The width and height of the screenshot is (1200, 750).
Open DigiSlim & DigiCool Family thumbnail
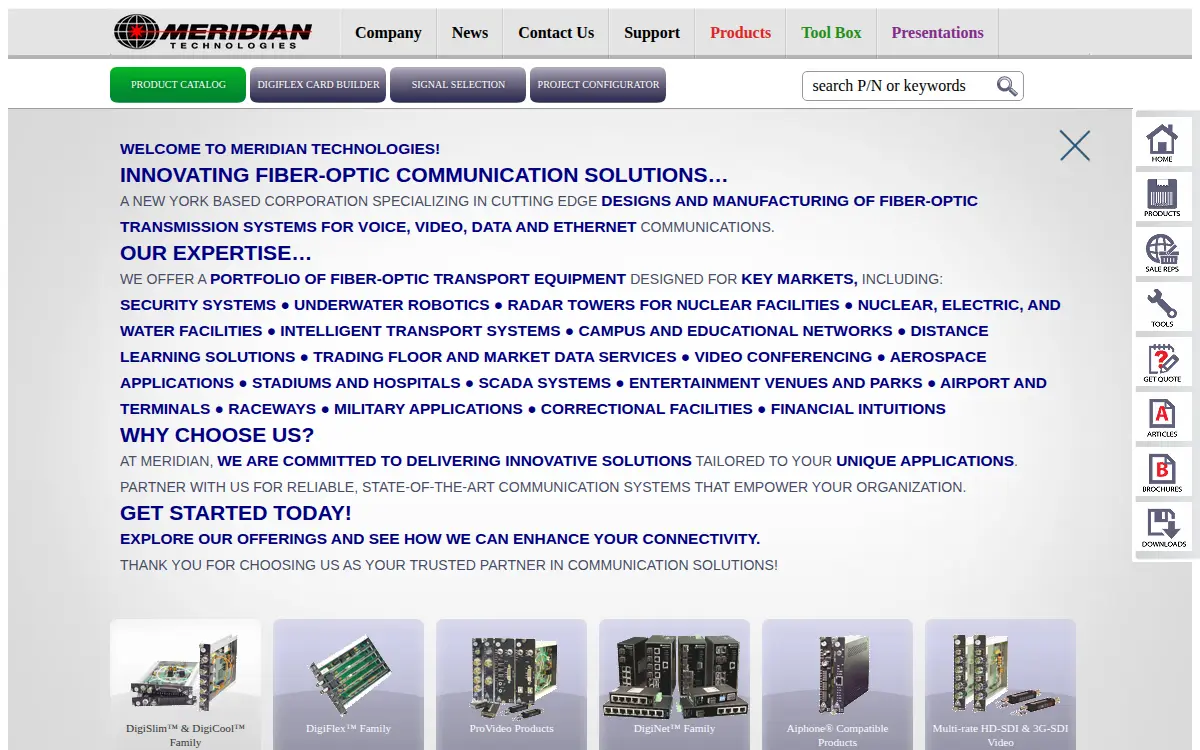[185, 684]
